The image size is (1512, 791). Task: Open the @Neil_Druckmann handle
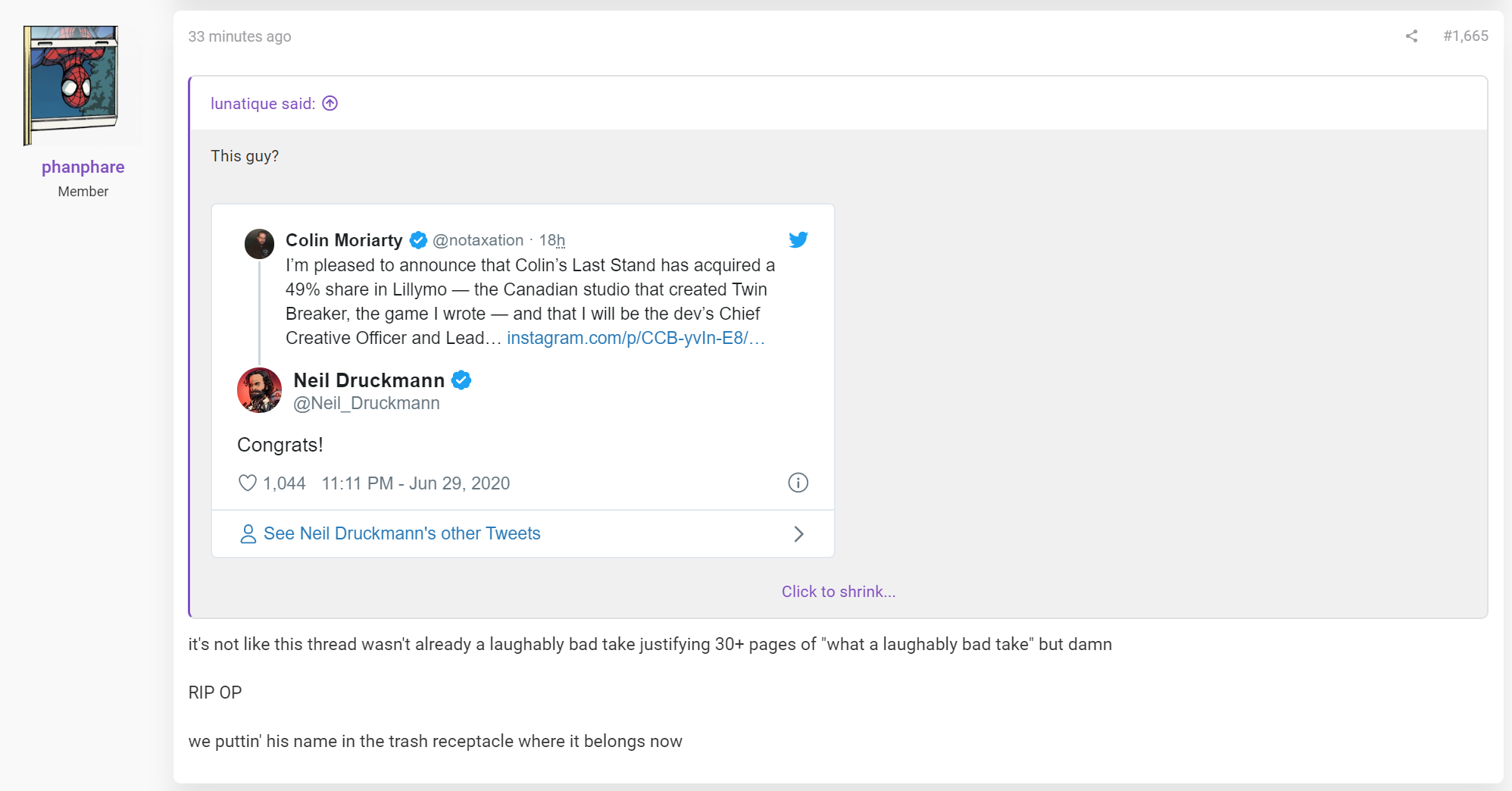[367, 403]
